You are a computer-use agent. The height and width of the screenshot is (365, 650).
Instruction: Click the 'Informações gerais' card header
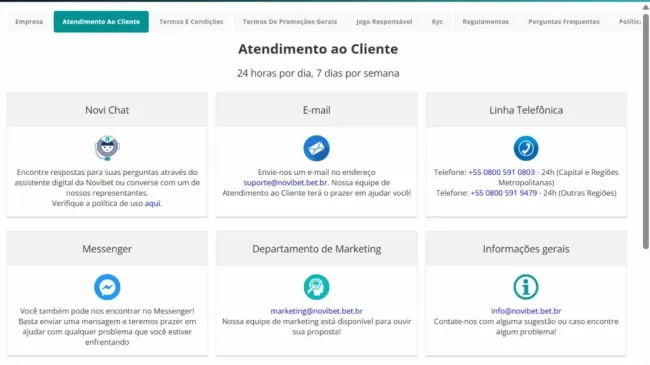[x=526, y=249]
